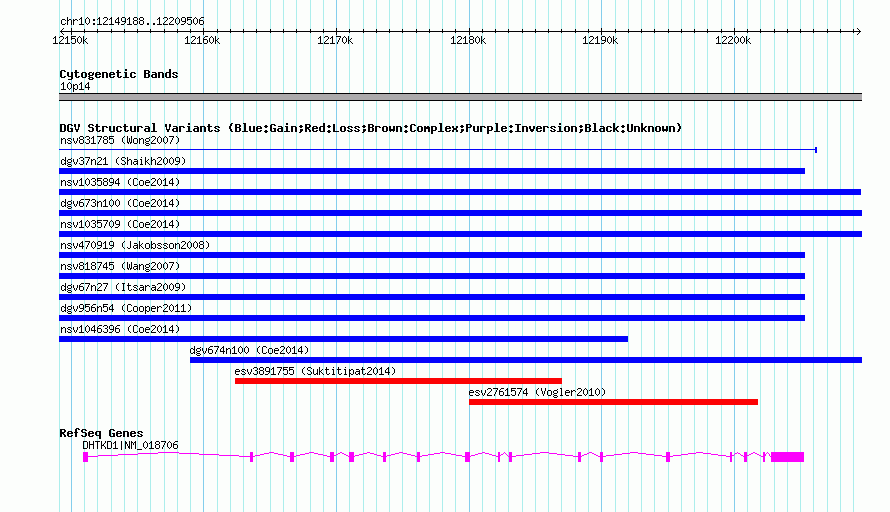Click the blue nsv470919 gain bar
This screenshot has height=512, width=890.
[432, 255]
